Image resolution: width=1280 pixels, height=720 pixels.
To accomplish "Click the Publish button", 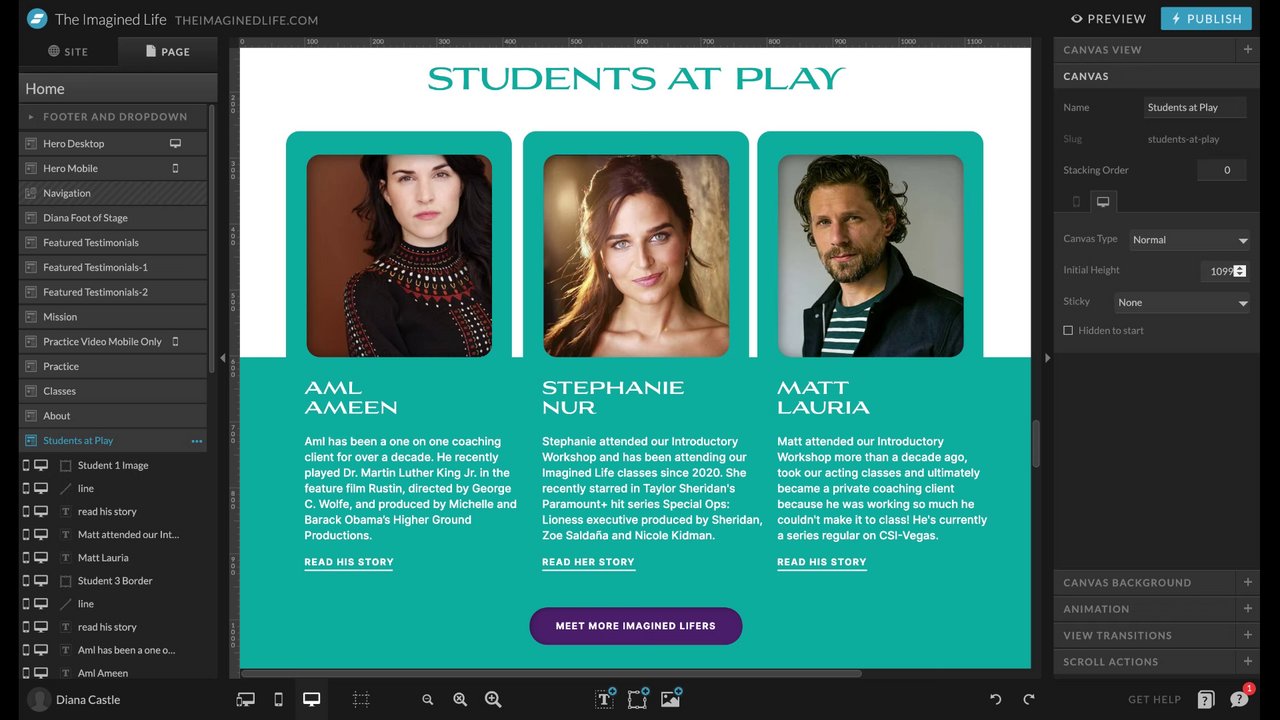I will coord(1206,18).
